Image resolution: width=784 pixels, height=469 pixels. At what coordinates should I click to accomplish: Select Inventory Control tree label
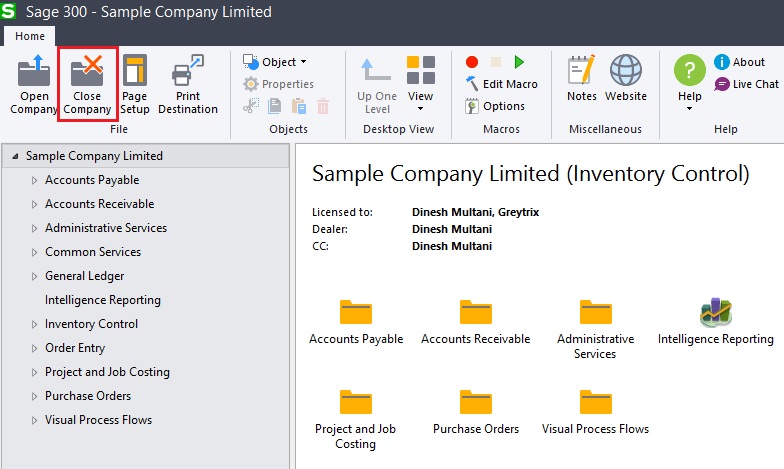tap(91, 324)
